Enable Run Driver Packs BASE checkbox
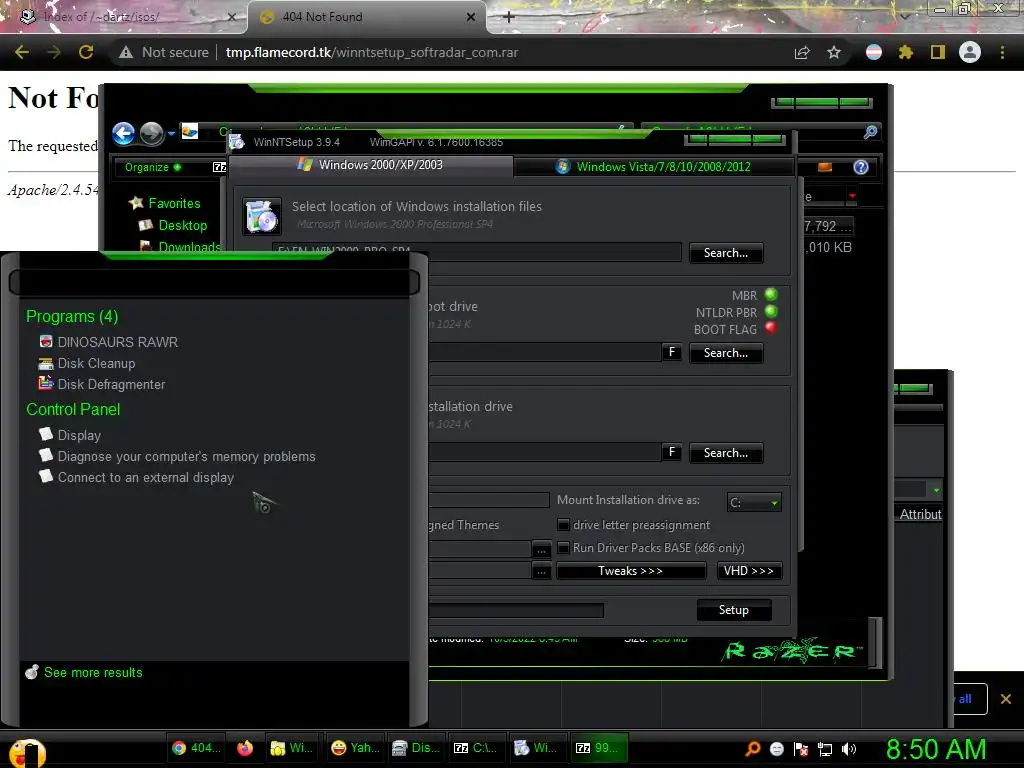 pyautogui.click(x=564, y=547)
